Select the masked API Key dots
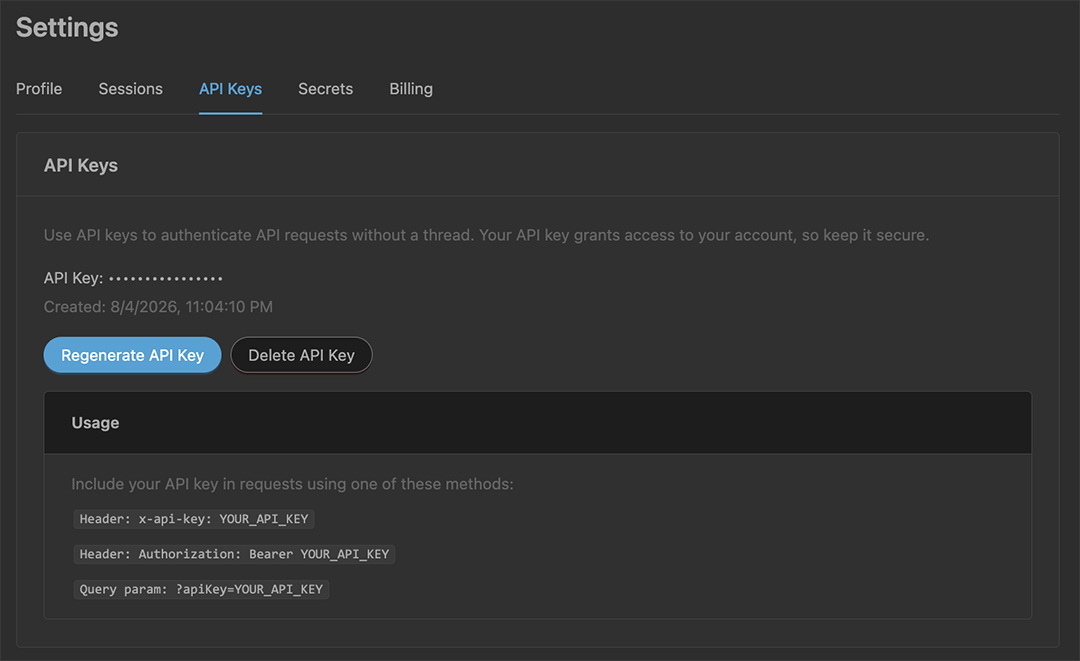Viewport: 1080px width, 661px height. click(166, 279)
